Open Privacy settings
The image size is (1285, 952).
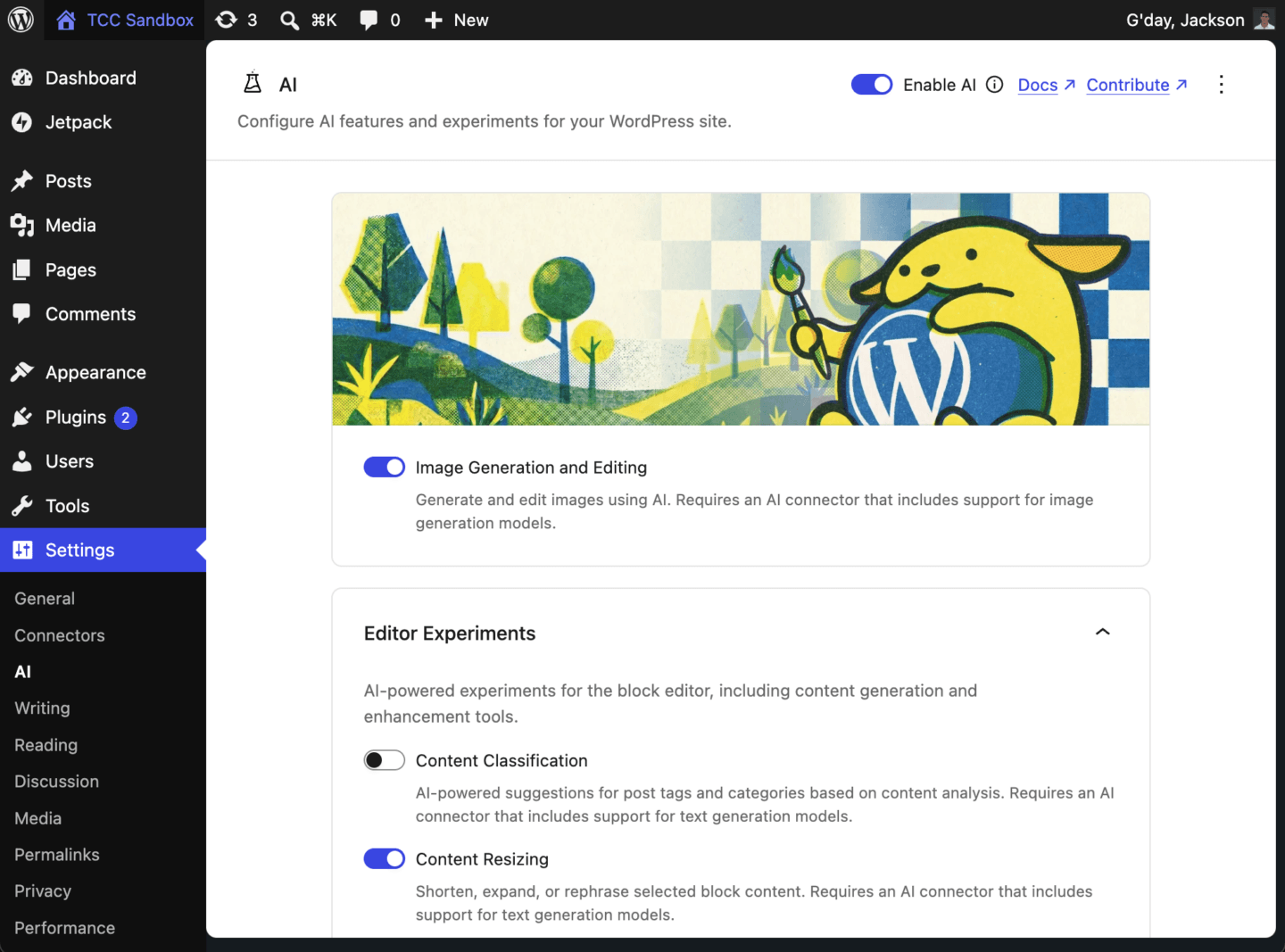point(43,891)
